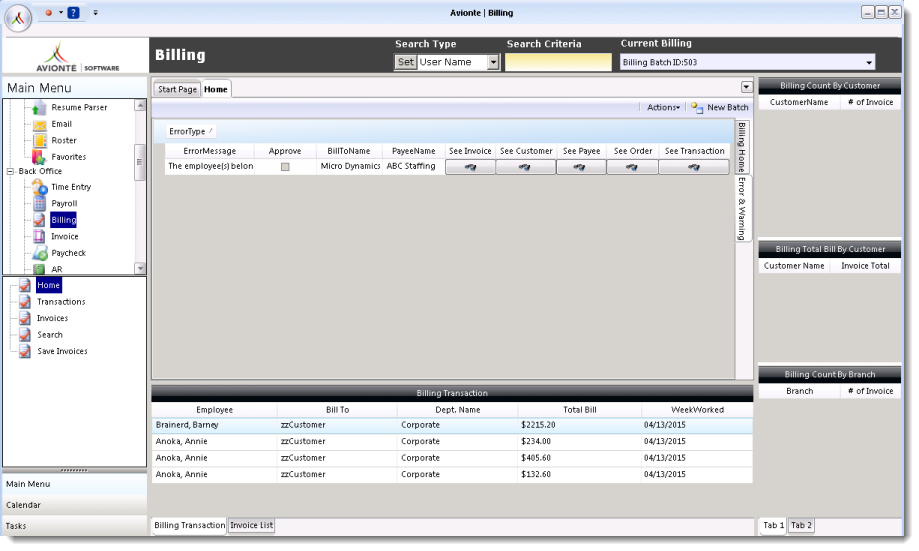Click the Search Criteria input field
Viewport: 919px width, 551px height.
pyautogui.click(x=558, y=62)
